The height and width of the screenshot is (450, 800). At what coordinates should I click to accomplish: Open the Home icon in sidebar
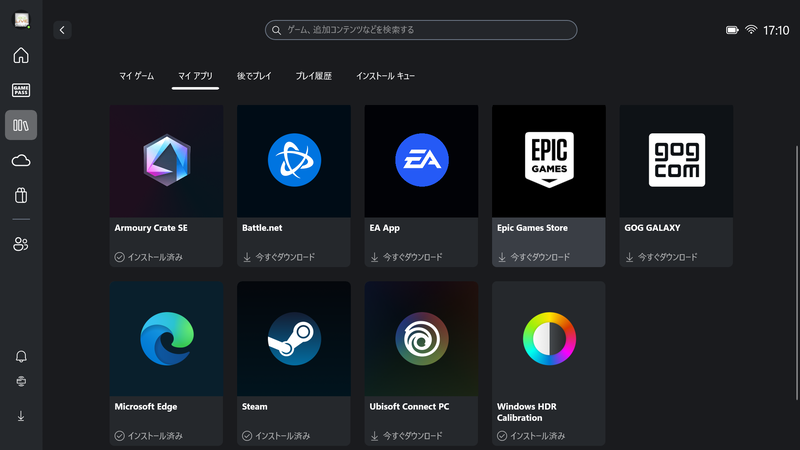pyautogui.click(x=21, y=55)
